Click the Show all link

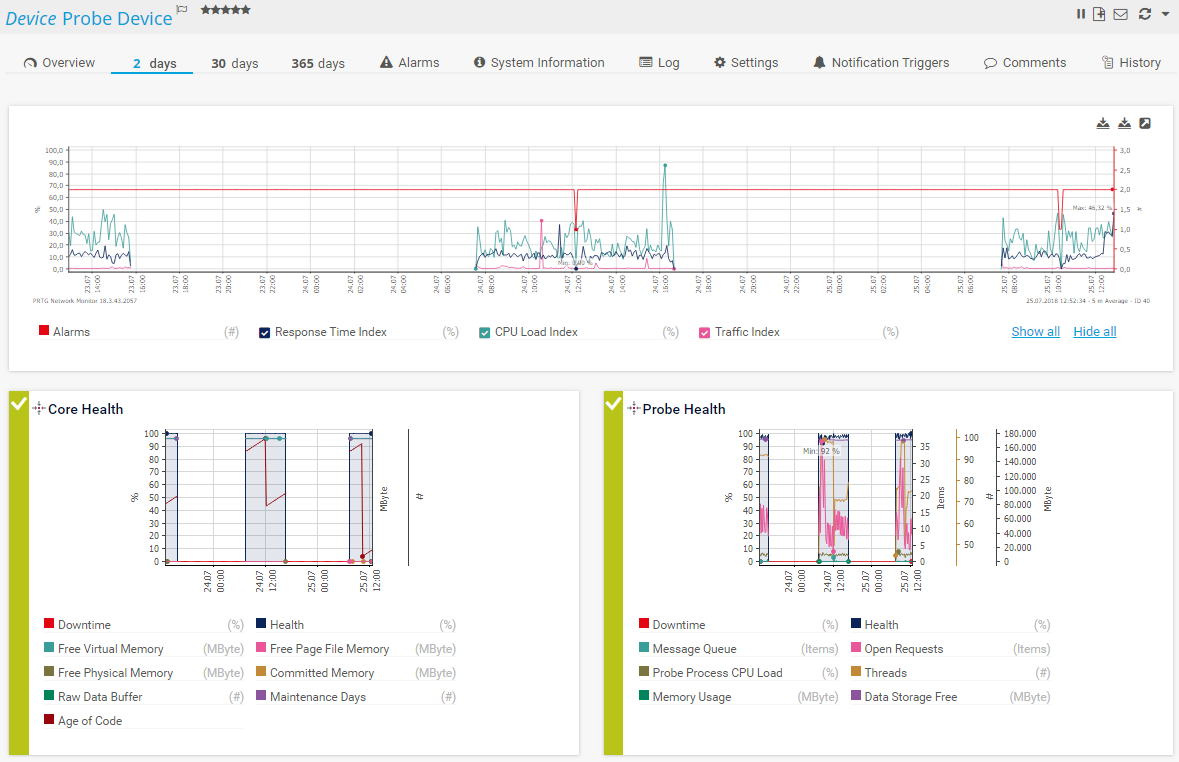(1035, 331)
